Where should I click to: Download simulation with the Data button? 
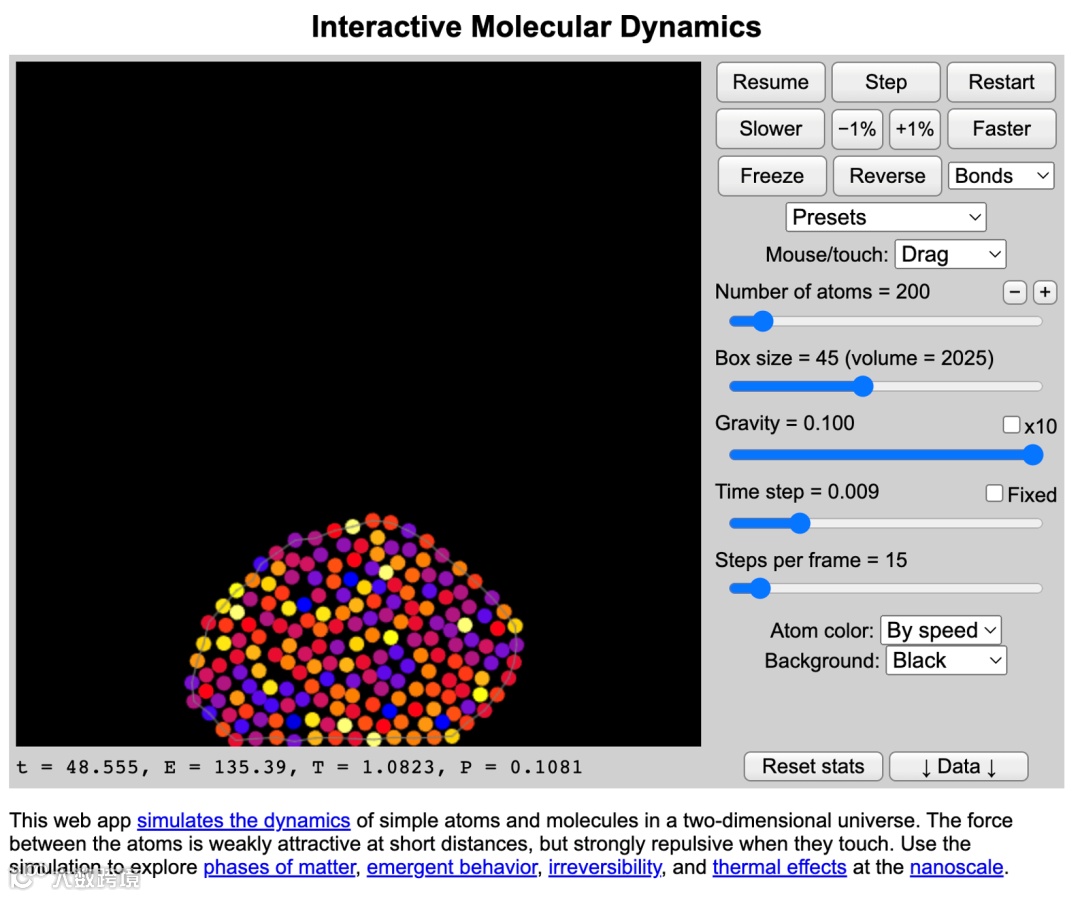[x=959, y=766]
